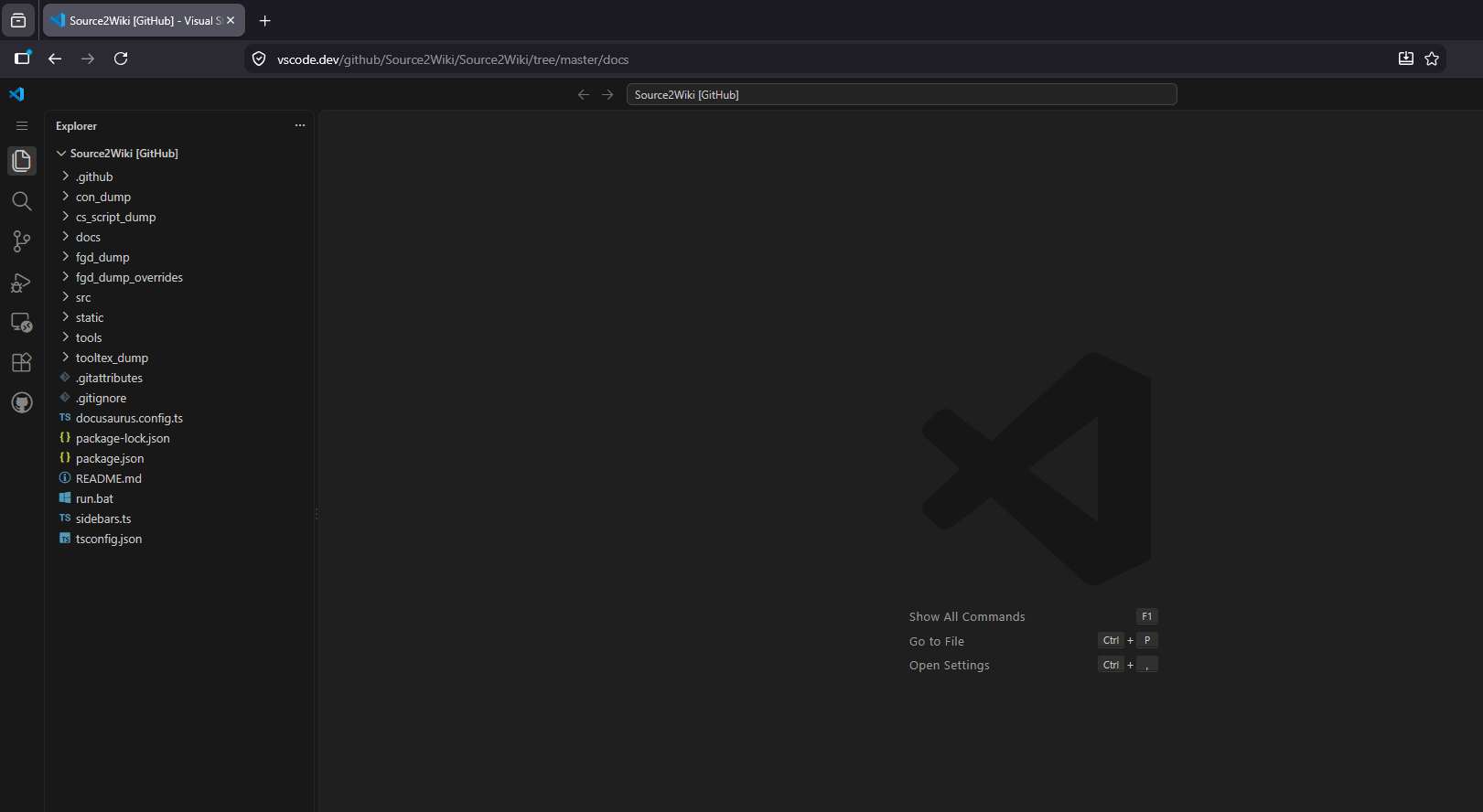Open the Extensions view icon

[x=22, y=362]
